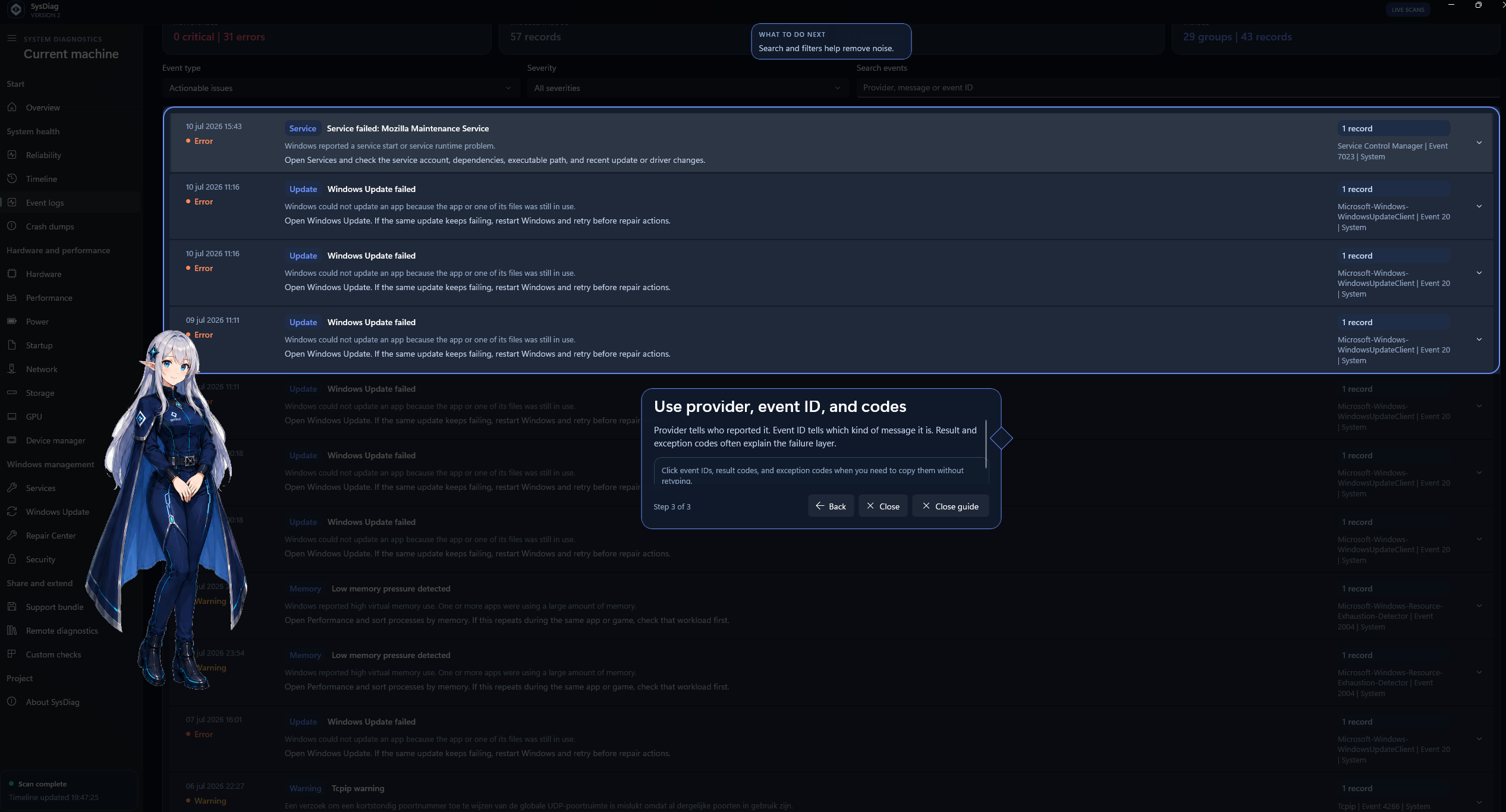Click the SysDiag logo icon
The width and height of the screenshot is (1506, 812).
tap(17, 10)
